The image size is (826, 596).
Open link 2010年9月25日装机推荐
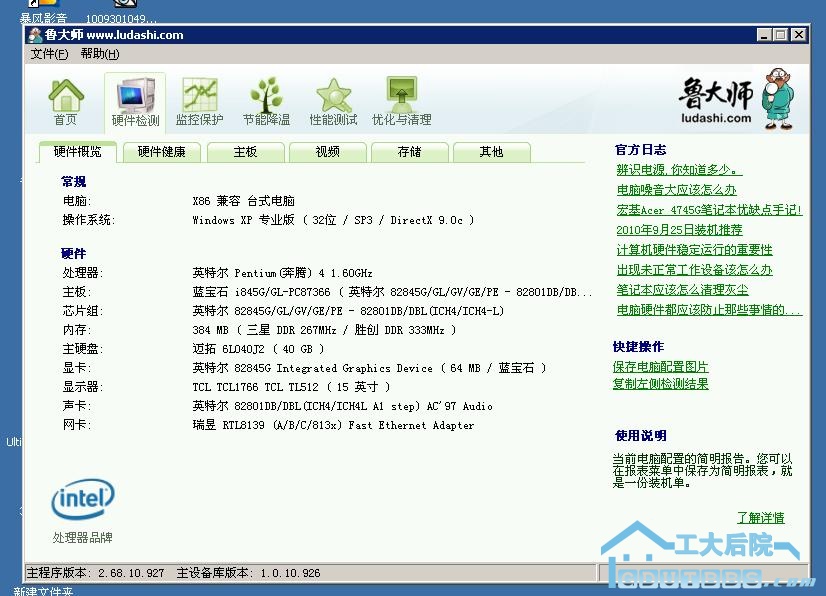pos(679,230)
